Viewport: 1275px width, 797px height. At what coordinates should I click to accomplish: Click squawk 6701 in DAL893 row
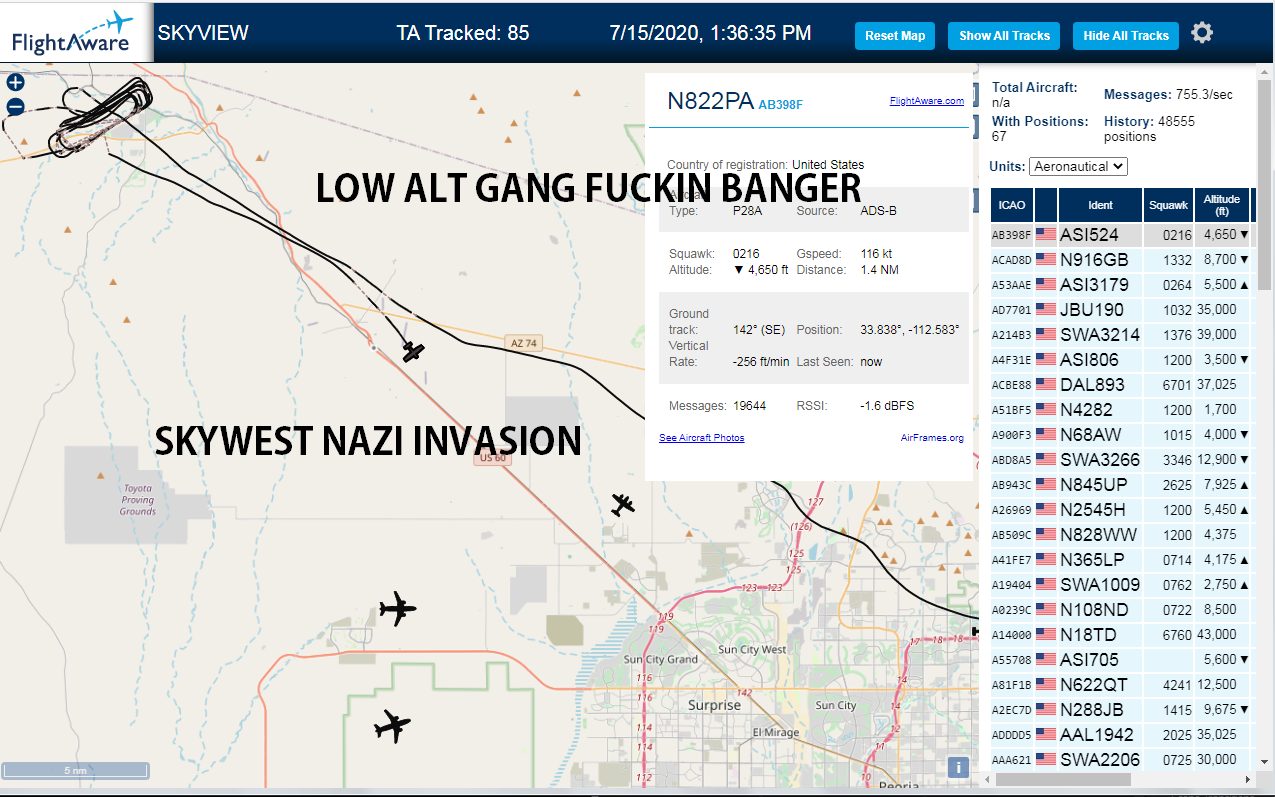1178,385
